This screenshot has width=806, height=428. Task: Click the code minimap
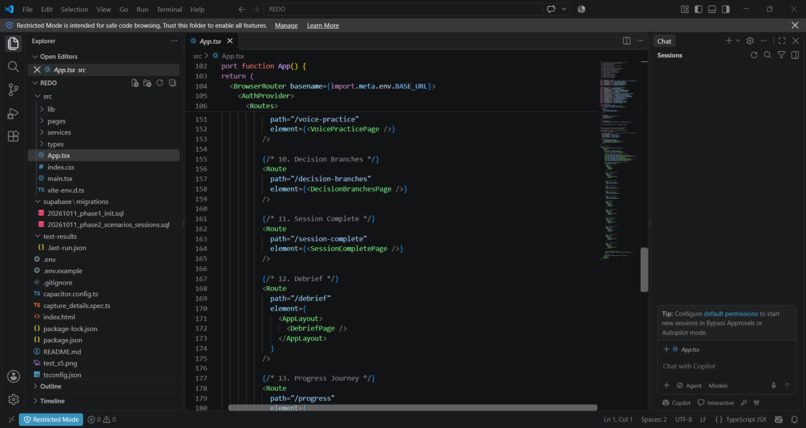point(618,160)
